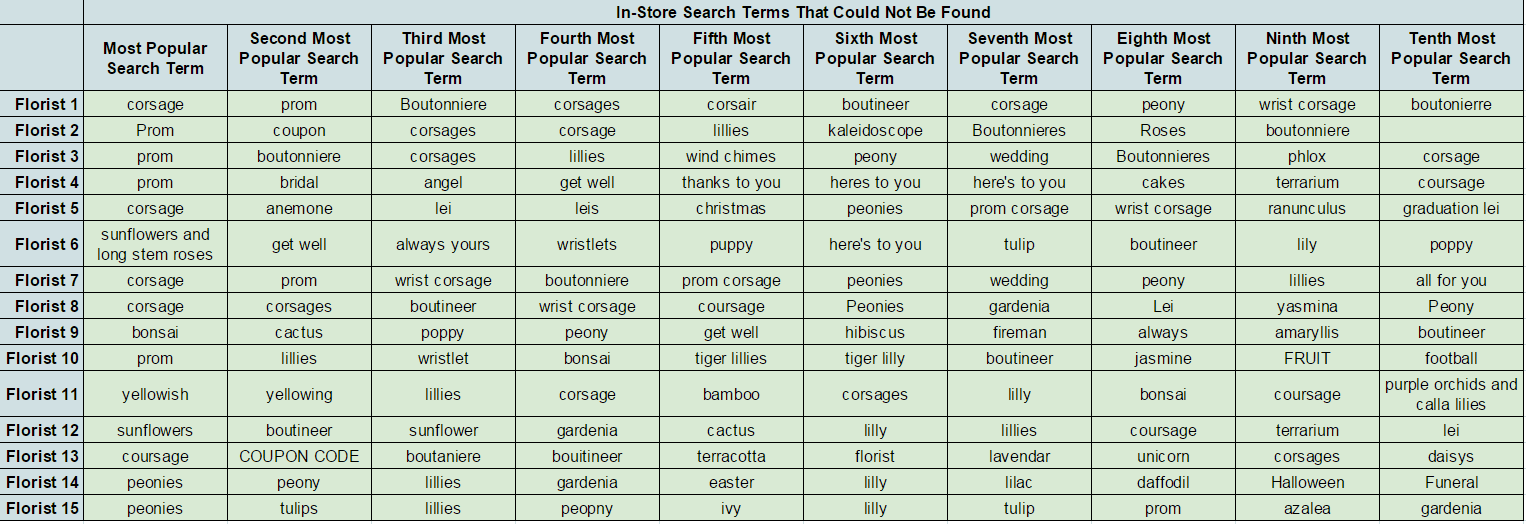Select the 'terracotta' cell

click(731, 456)
